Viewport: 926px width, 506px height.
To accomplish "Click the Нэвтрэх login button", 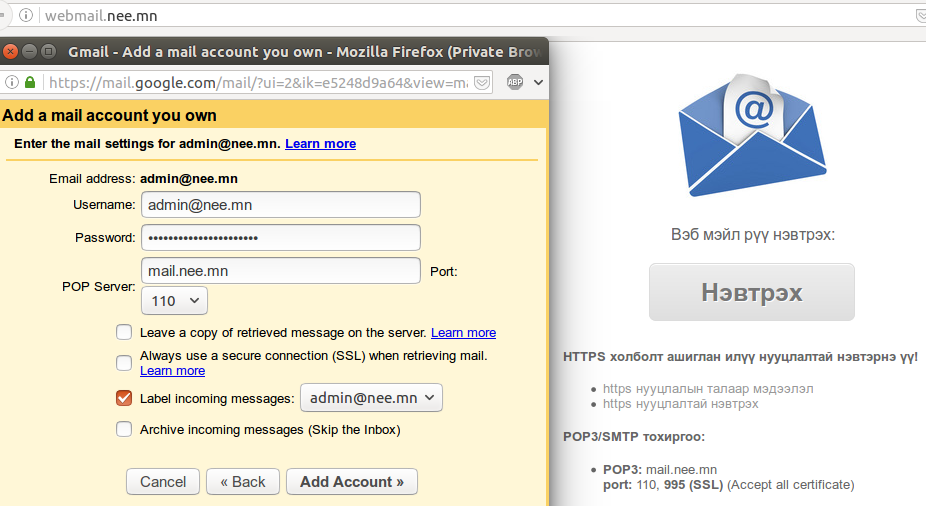I will coord(752,292).
